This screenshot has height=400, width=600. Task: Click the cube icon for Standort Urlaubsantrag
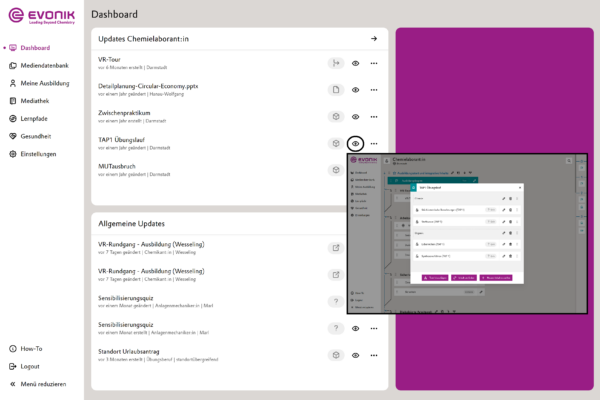[x=336, y=355]
